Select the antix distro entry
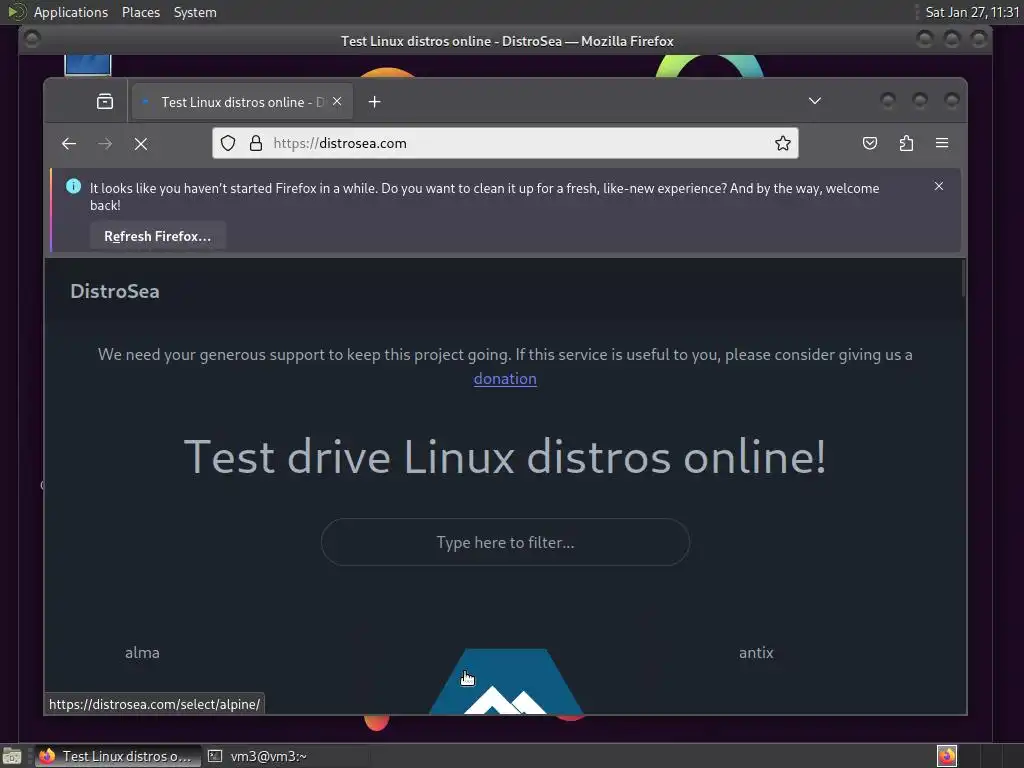The width and height of the screenshot is (1024, 768). (756, 652)
